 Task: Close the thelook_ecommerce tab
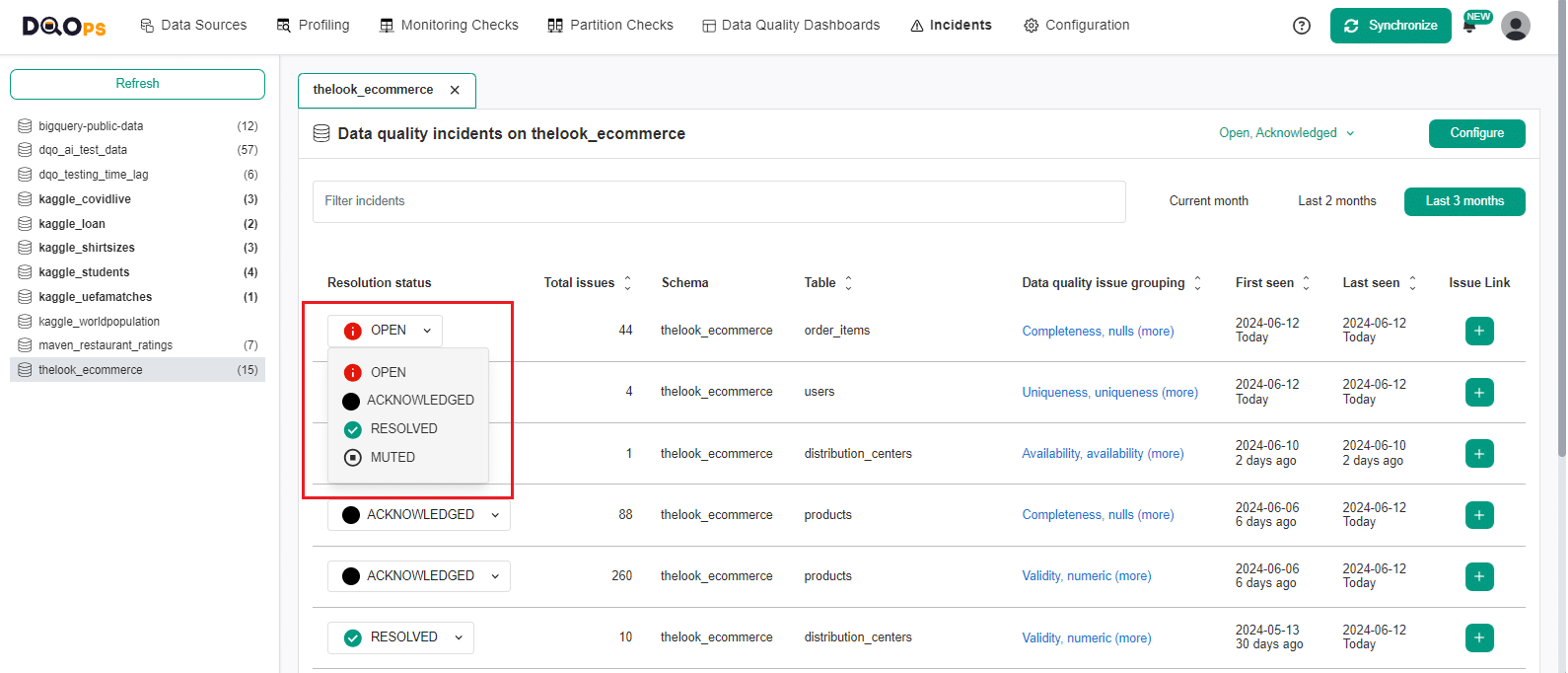(455, 90)
